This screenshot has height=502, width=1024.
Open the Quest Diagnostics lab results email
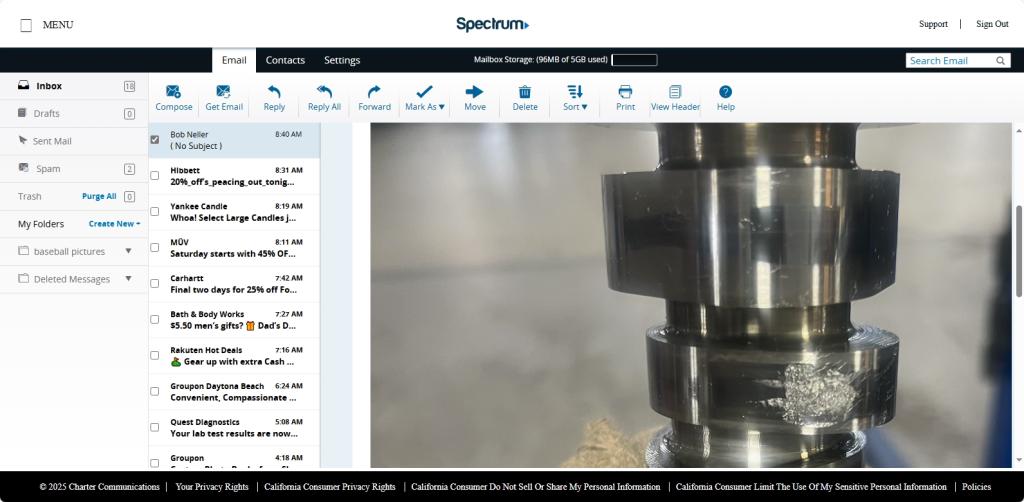[236, 428]
